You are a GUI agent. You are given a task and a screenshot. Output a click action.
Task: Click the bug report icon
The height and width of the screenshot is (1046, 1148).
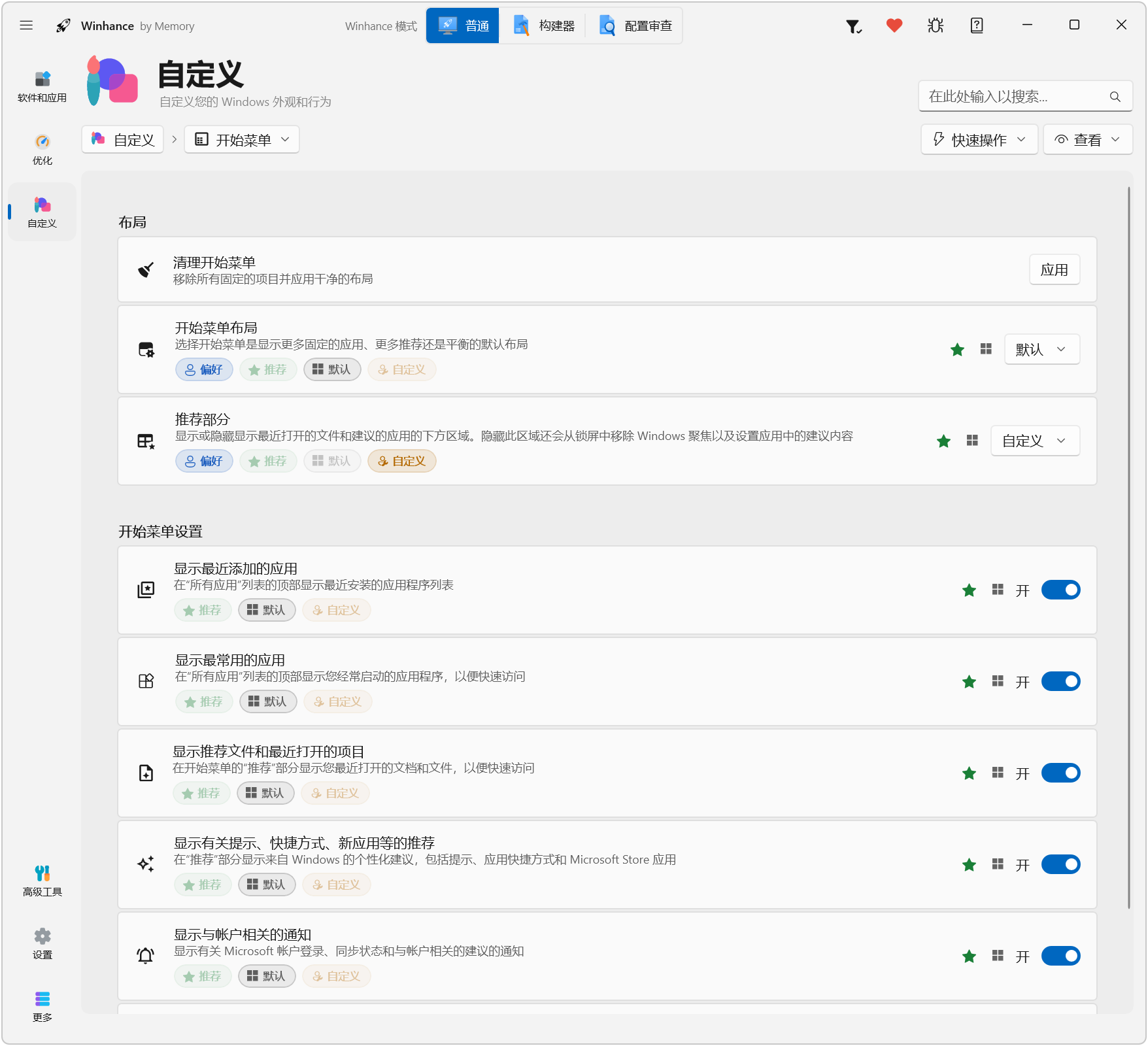[x=936, y=25]
